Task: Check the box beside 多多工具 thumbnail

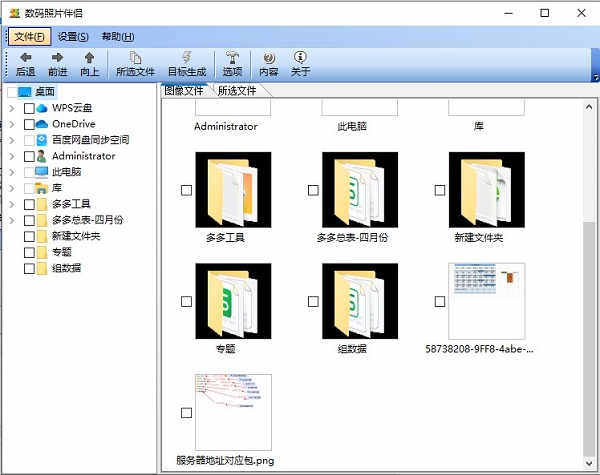Action: pyautogui.click(x=186, y=190)
